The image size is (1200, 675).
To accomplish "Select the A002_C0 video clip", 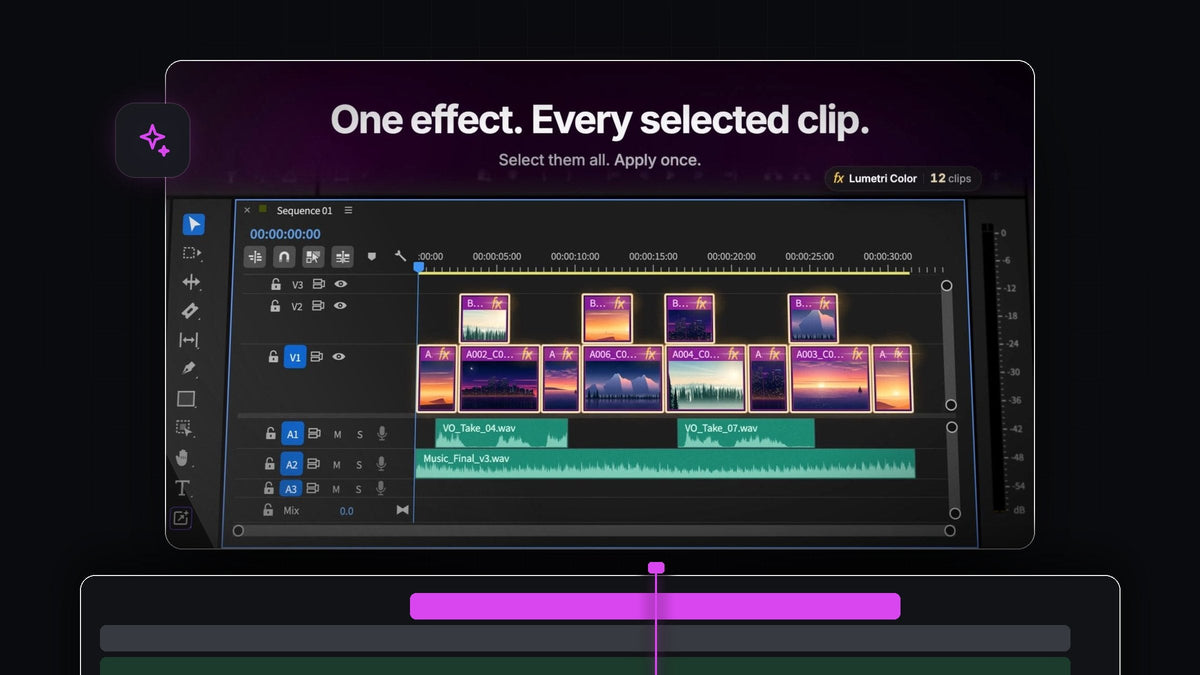I will [x=500, y=379].
